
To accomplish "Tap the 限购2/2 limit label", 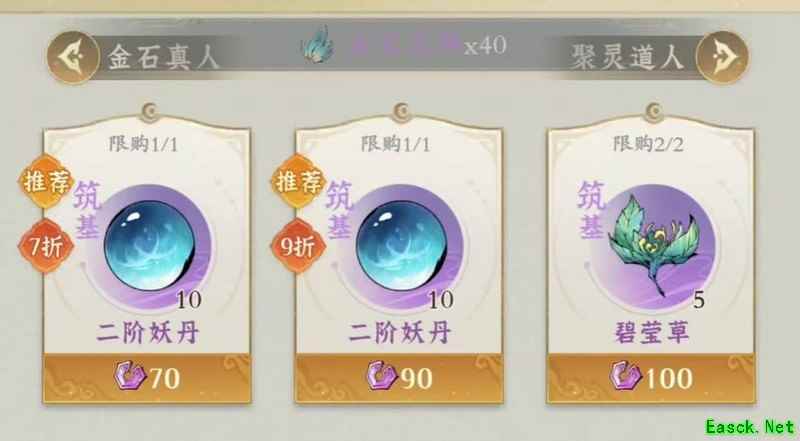I will tap(648, 144).
